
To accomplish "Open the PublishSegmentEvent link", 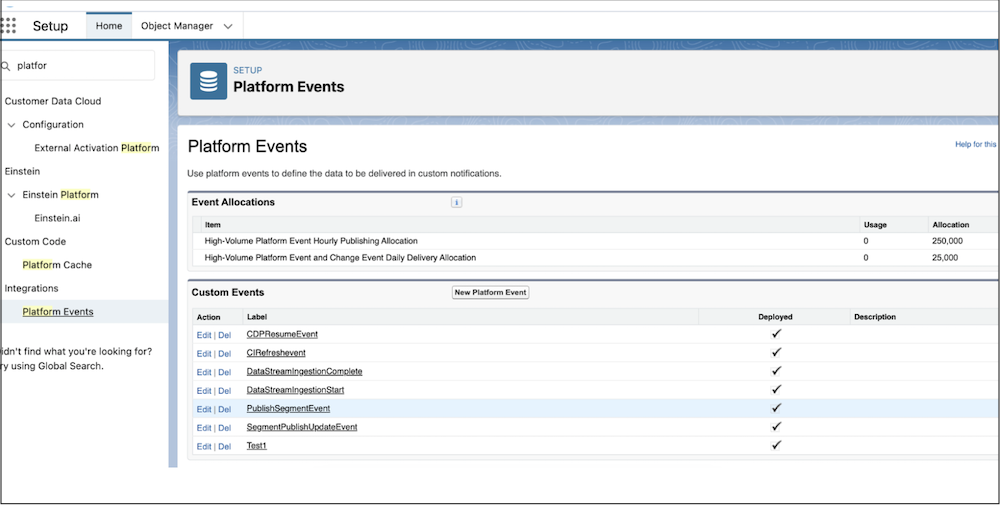I will [x=288, y=408].
